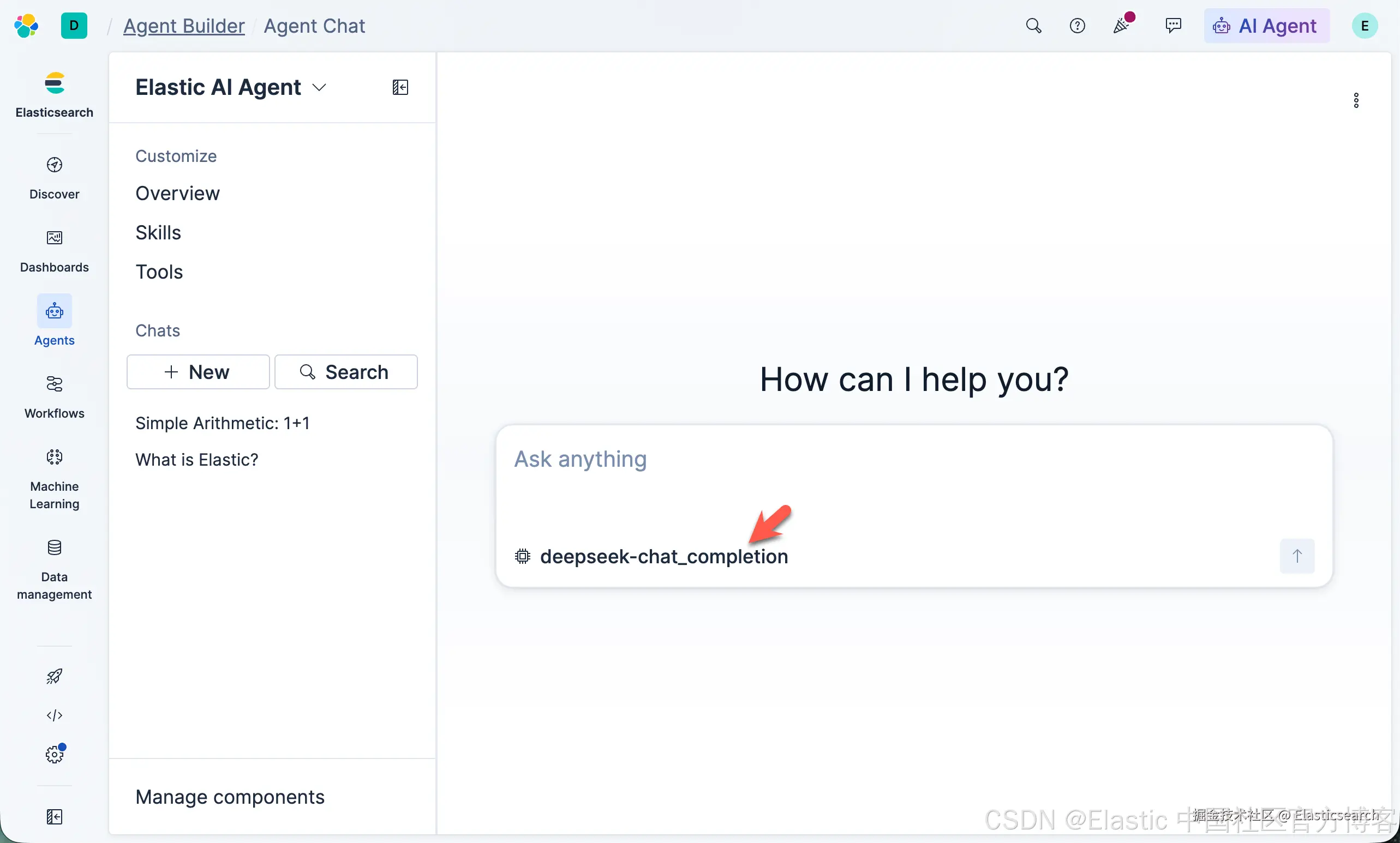Open the news celebration icon
Screen dimensions: 1400x843
pyautogui.click(x=1122, y=25)
